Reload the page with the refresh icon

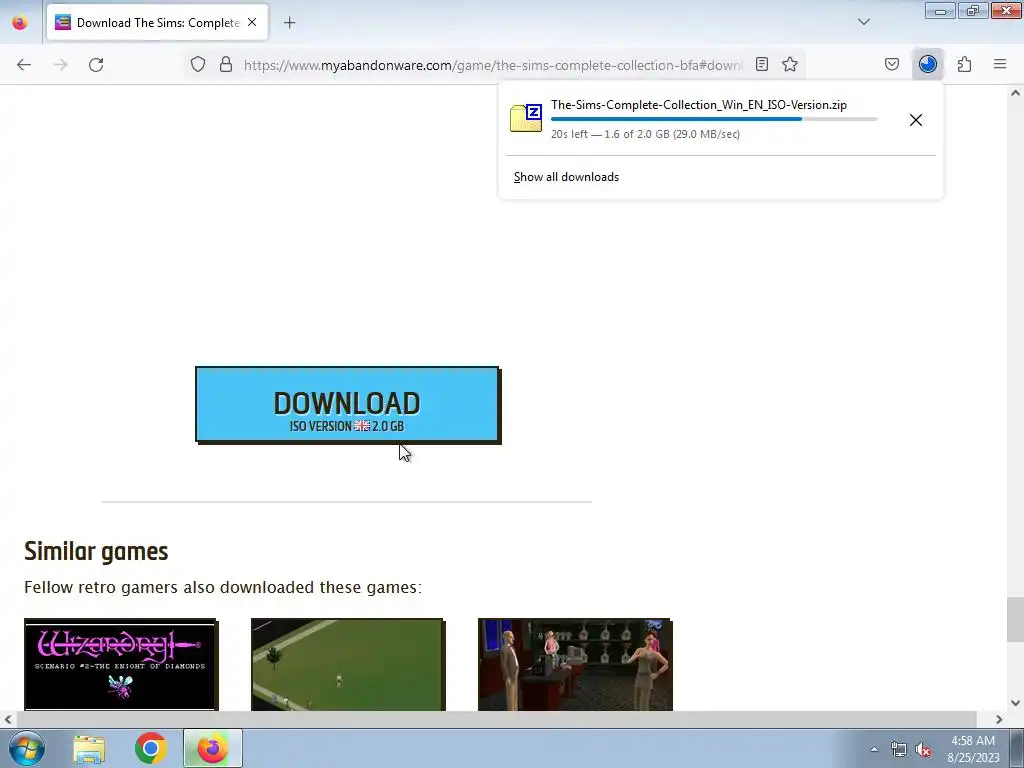click(x=96, y=65)
